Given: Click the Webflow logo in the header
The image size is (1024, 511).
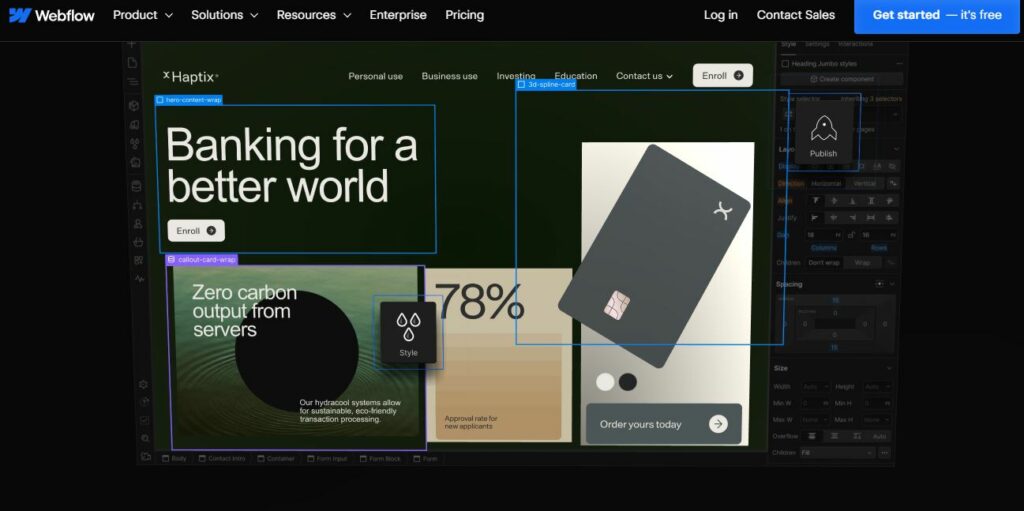Looking at the screenshot, I should click(x=52, y=15).
